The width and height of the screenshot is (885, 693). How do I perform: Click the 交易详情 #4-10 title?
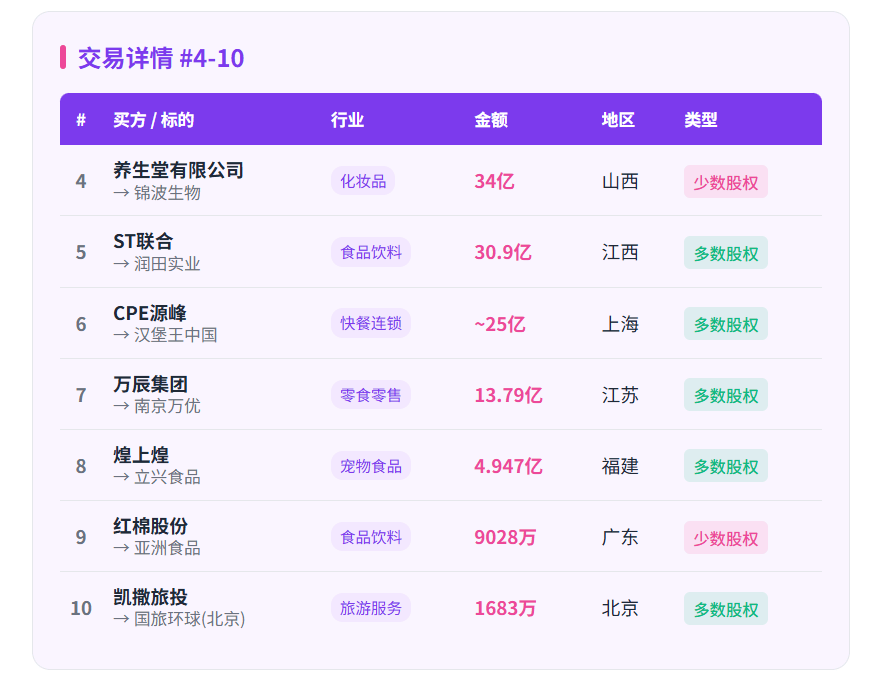point(161,58)
